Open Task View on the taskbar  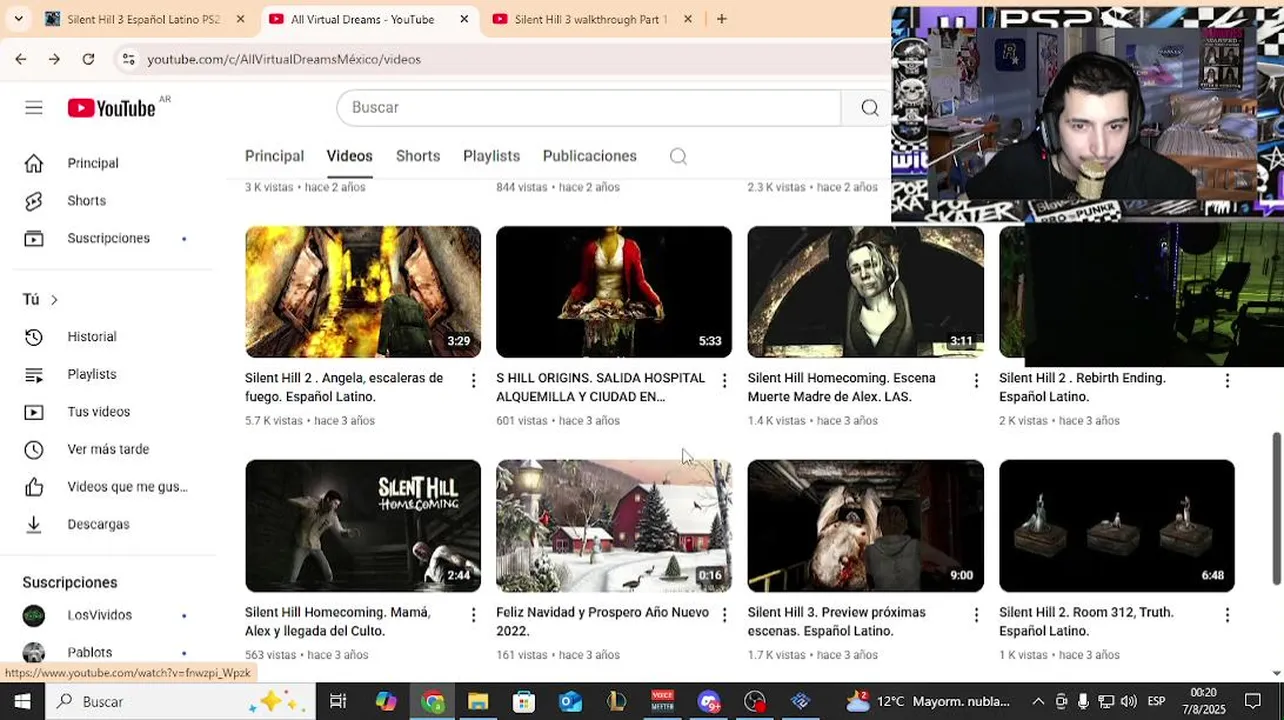[338, 702]
